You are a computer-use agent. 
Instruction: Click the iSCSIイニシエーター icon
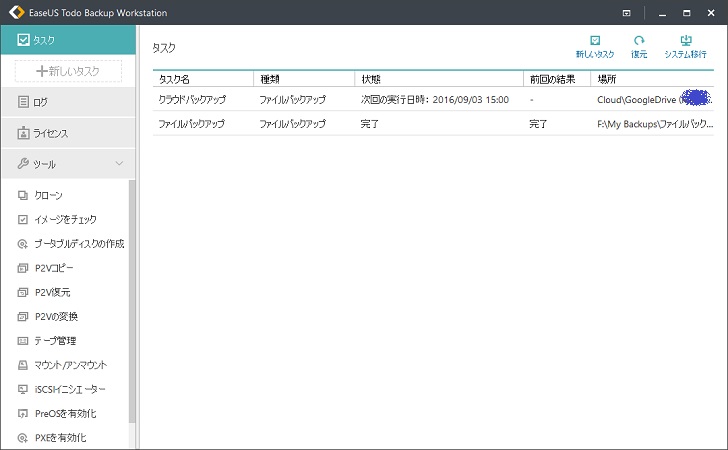click(x=22, y=389)
